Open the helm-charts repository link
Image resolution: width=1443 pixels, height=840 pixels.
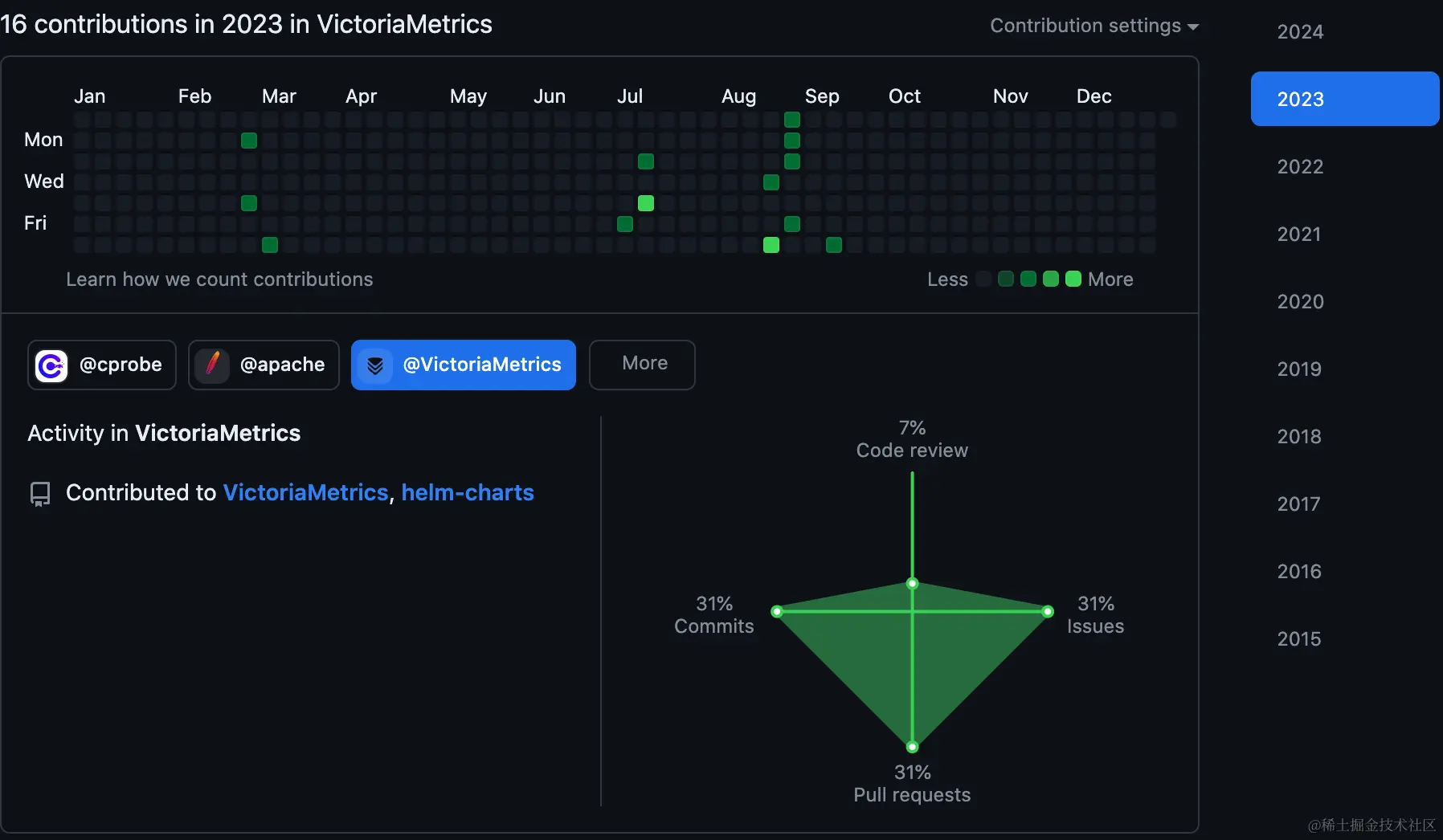[x=468, y=492]
